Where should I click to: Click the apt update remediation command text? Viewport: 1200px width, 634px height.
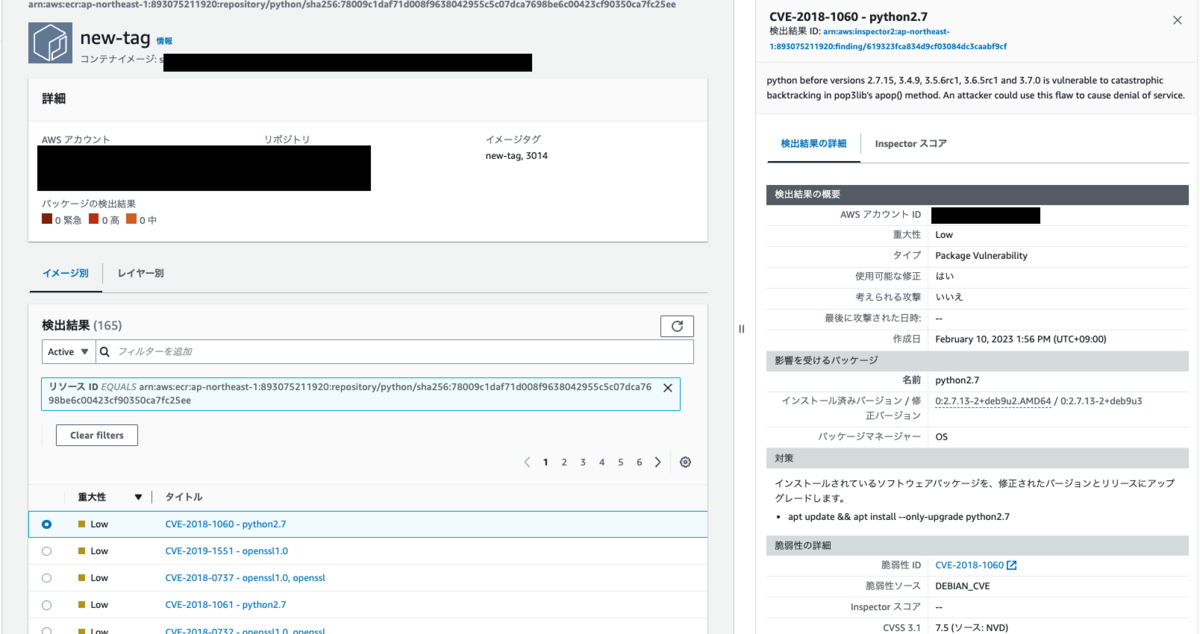click(898, 517)
